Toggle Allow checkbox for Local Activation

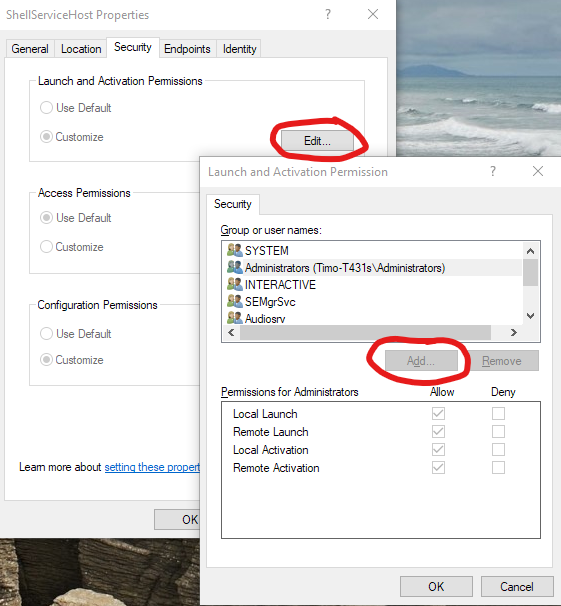[x=438, y=449]
